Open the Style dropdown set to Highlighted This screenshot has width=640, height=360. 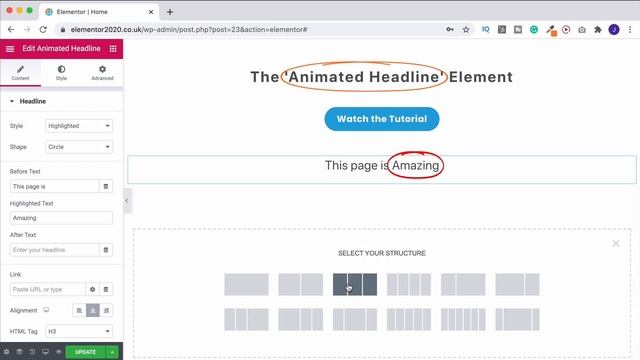(79, 126)
